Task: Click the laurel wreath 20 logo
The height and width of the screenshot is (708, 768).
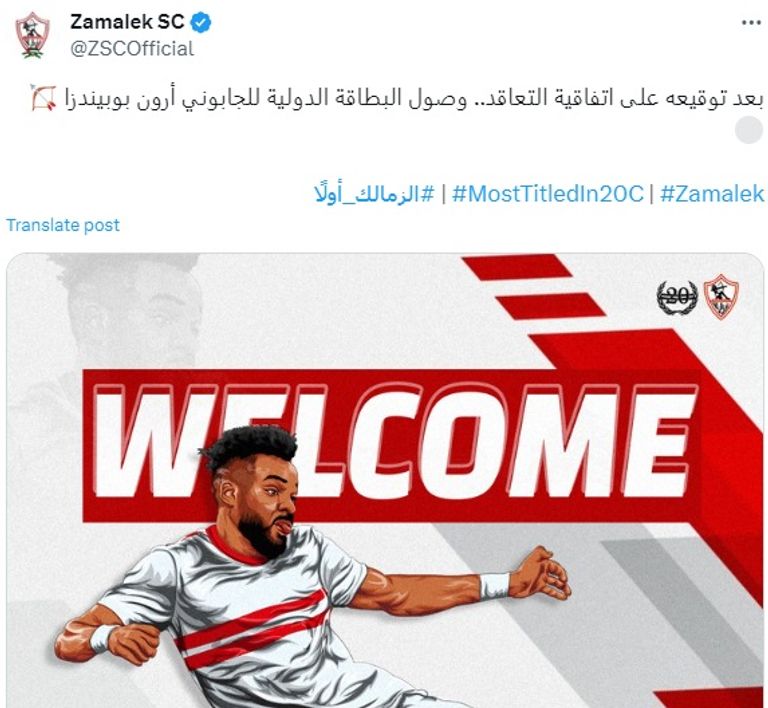Action: (x=677, y=297)
